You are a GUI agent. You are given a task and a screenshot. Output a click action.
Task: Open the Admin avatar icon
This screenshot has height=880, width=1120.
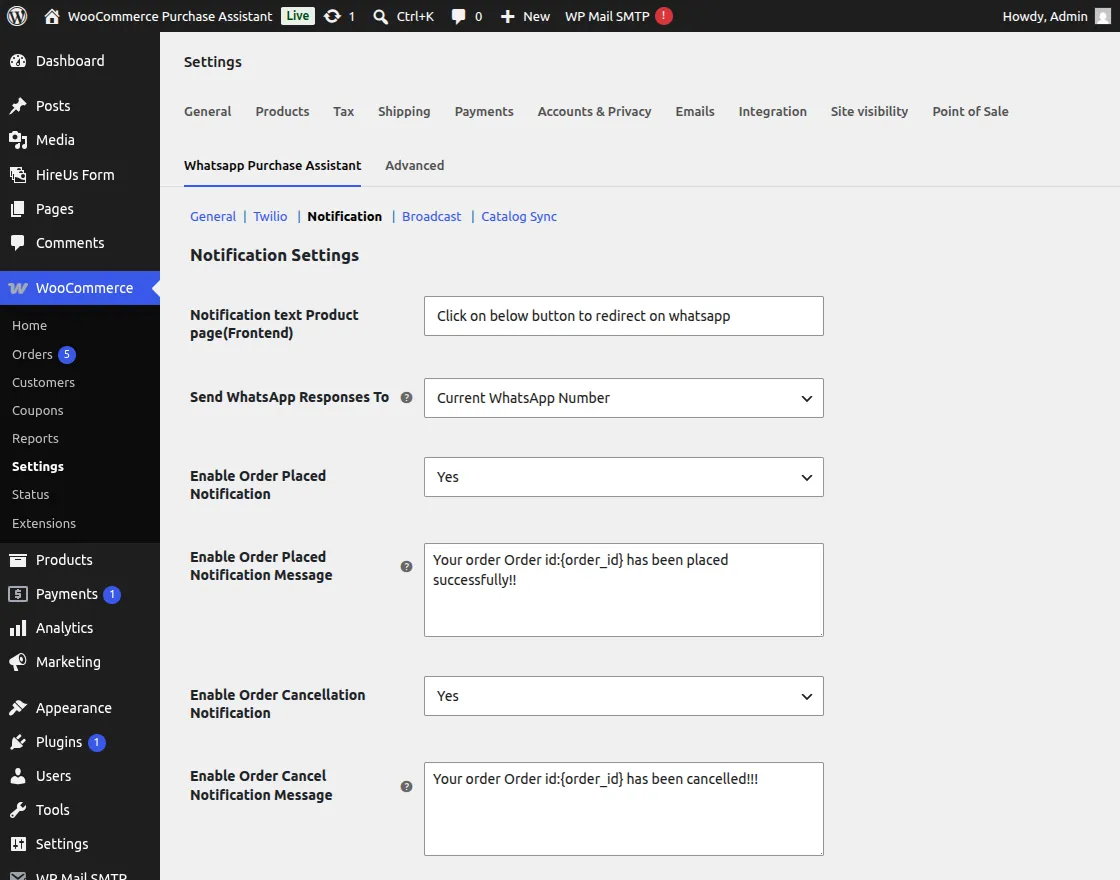tap(1103, 16)
